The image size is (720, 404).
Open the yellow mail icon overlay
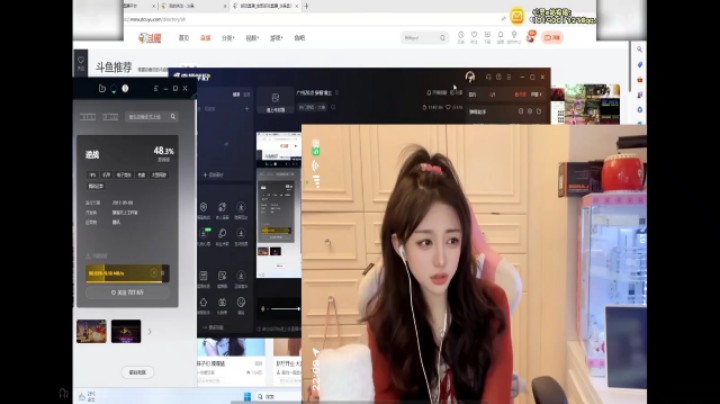518,16
